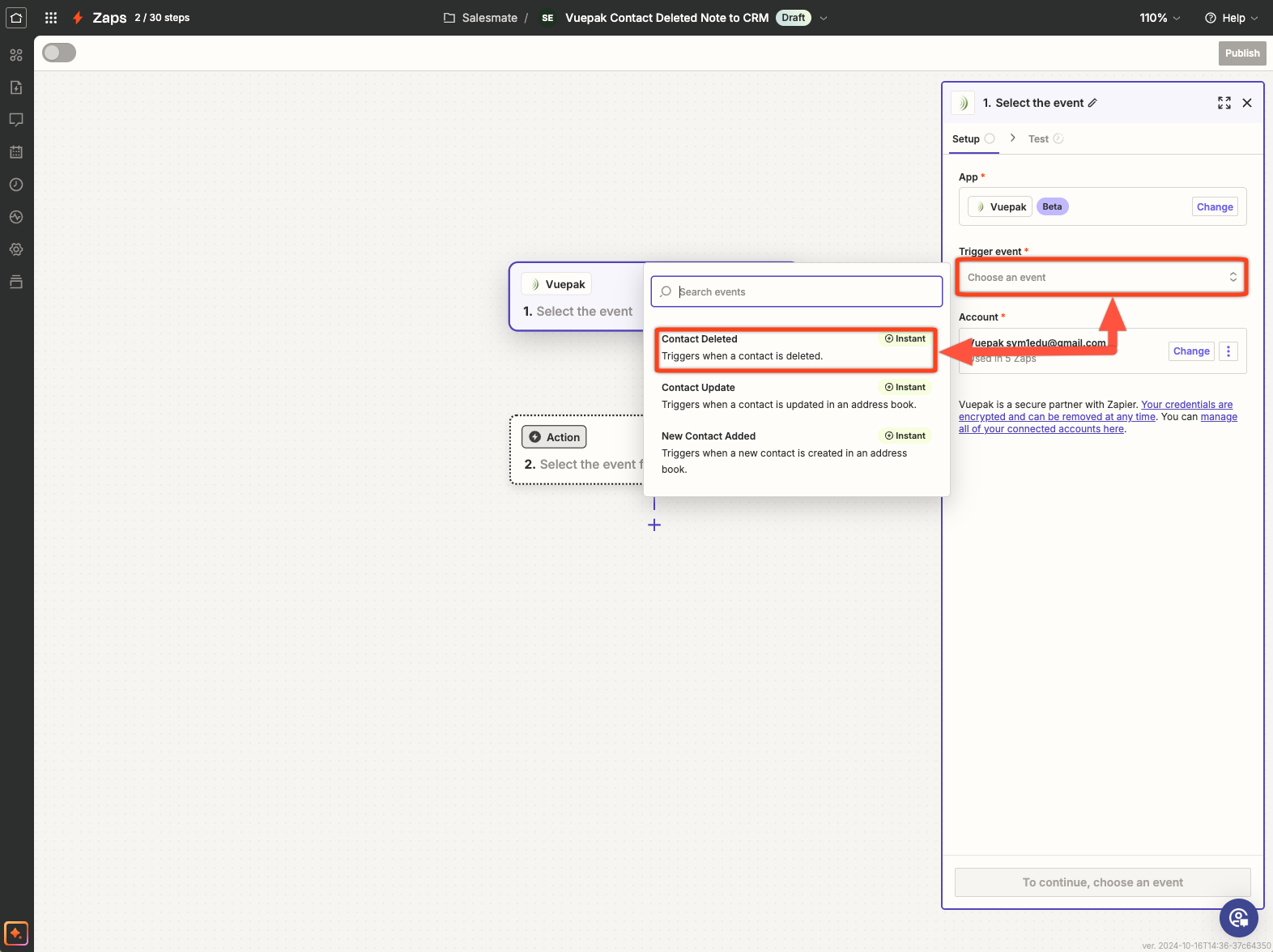Click Change button for Vuepak app

coord(1214,207)
